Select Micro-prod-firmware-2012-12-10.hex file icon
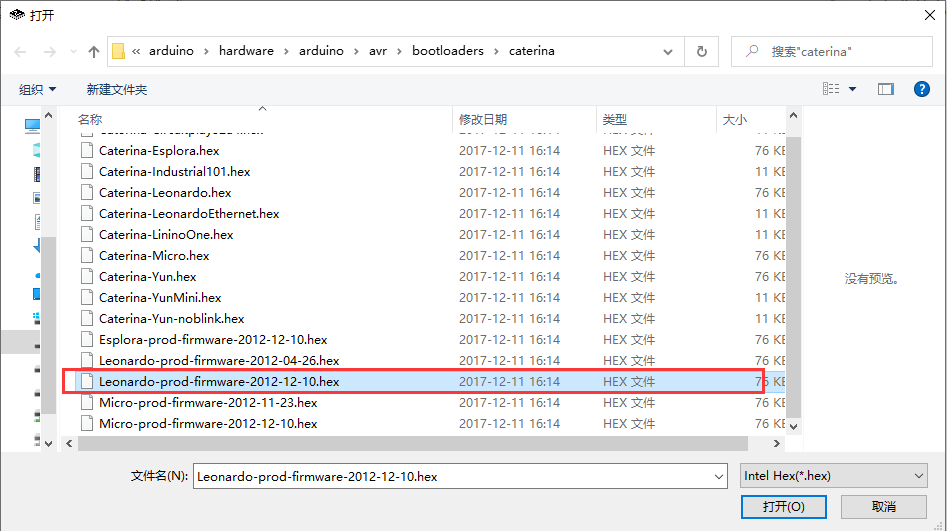 (x=87, y=423)
